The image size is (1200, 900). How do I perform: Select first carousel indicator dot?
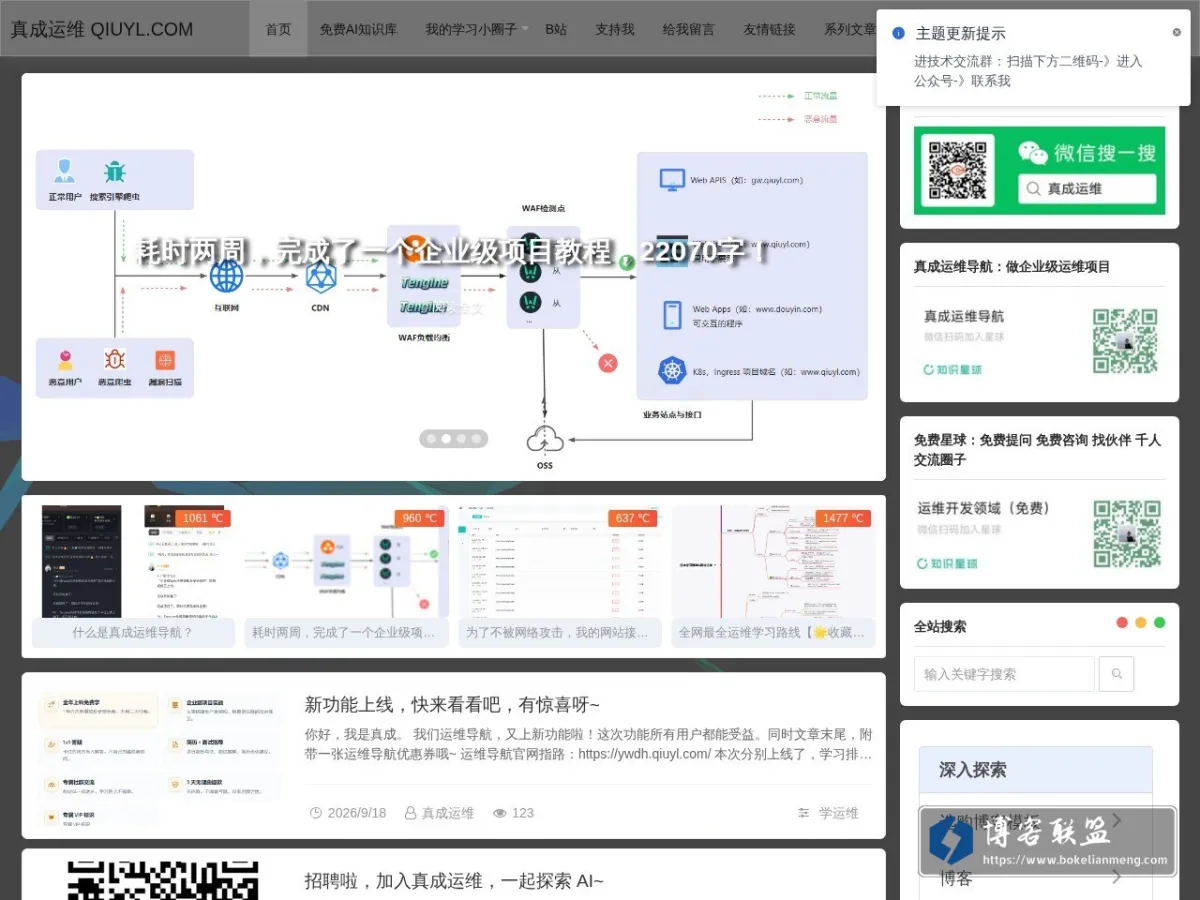(x=432, y=438)
